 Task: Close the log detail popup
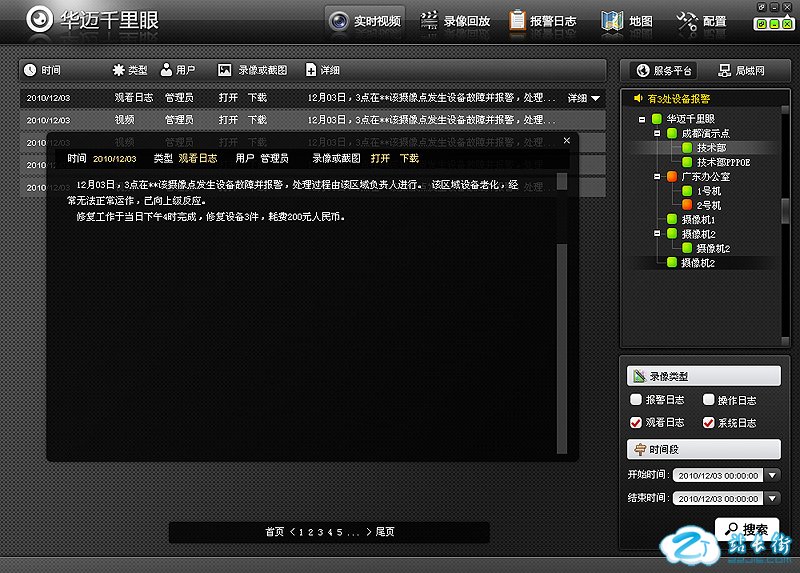567,141
